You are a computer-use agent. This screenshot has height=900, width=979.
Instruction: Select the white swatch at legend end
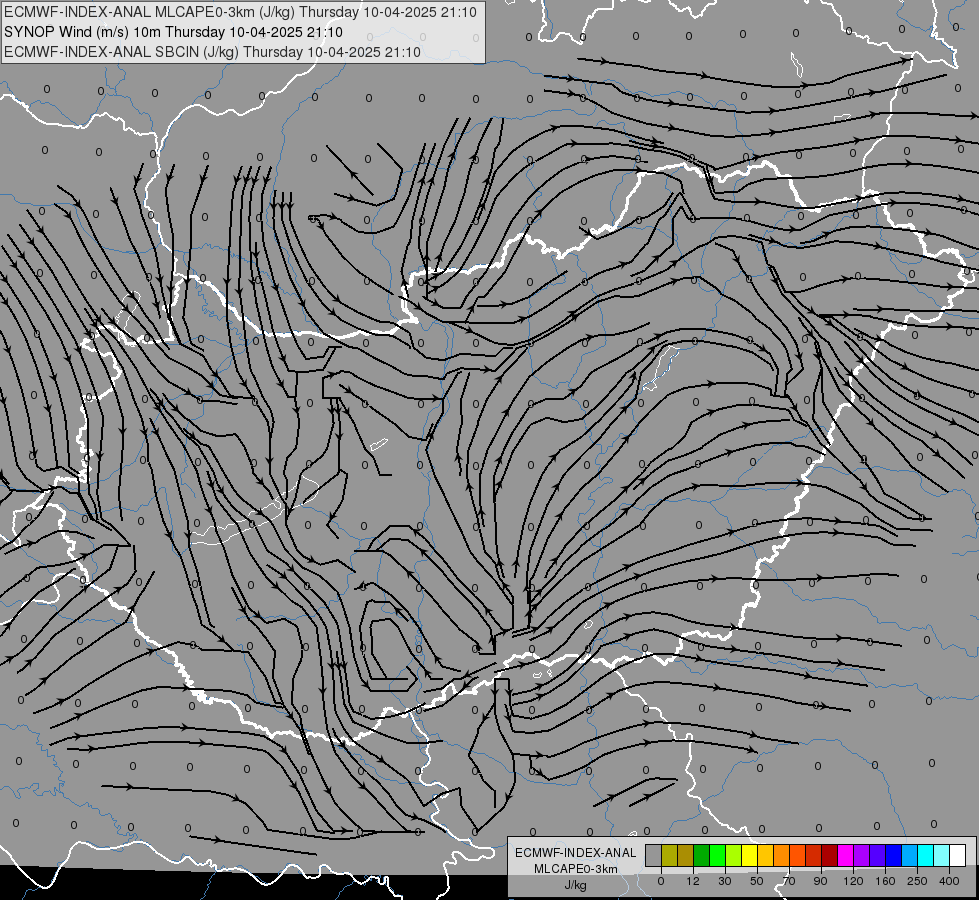coord(958,856)
